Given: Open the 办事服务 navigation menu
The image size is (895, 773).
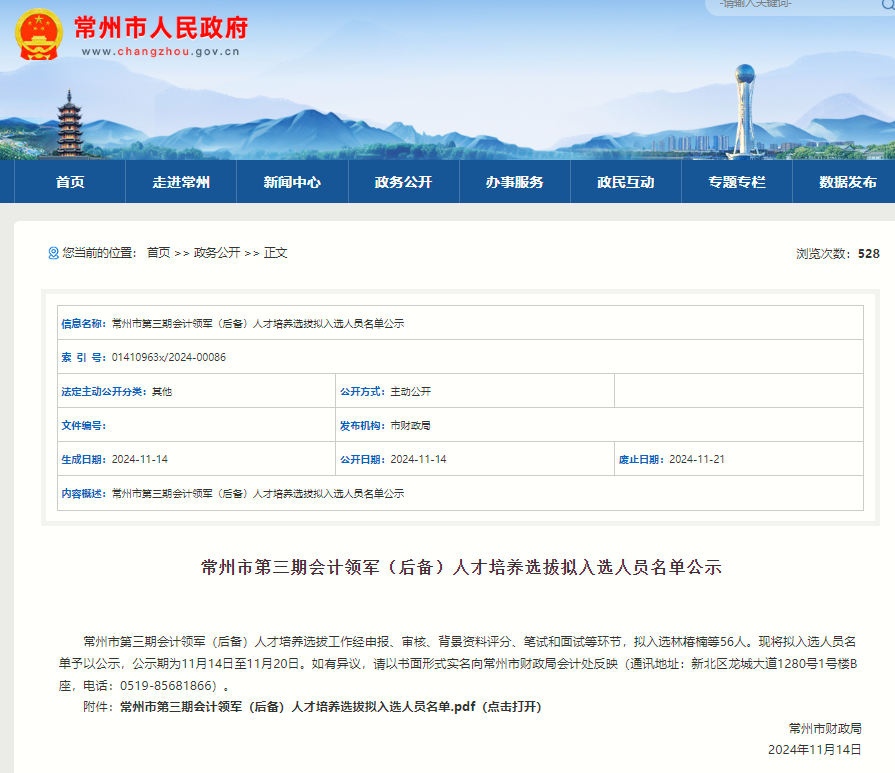Looking at the screenshot, I should pyautogui.click(x=514, y=182).
